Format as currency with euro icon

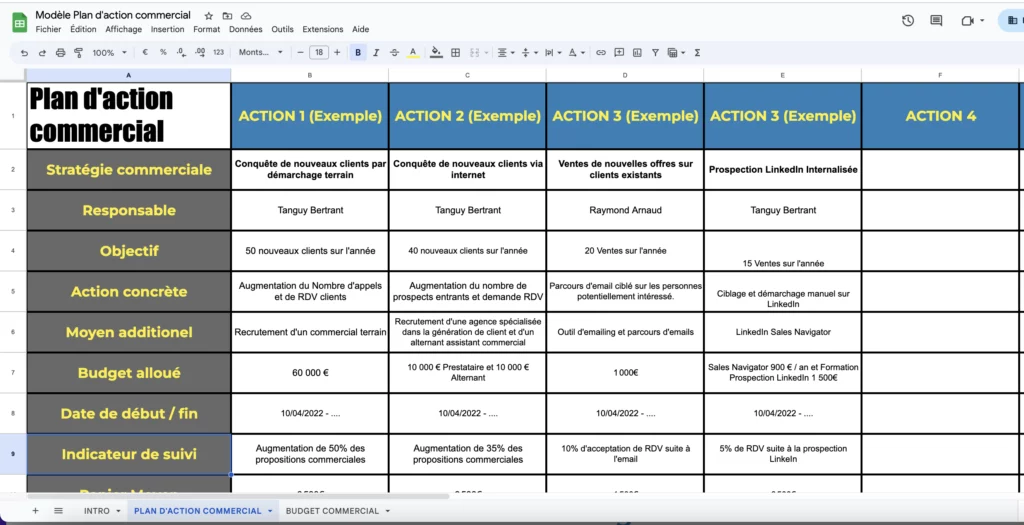point(145,53)
